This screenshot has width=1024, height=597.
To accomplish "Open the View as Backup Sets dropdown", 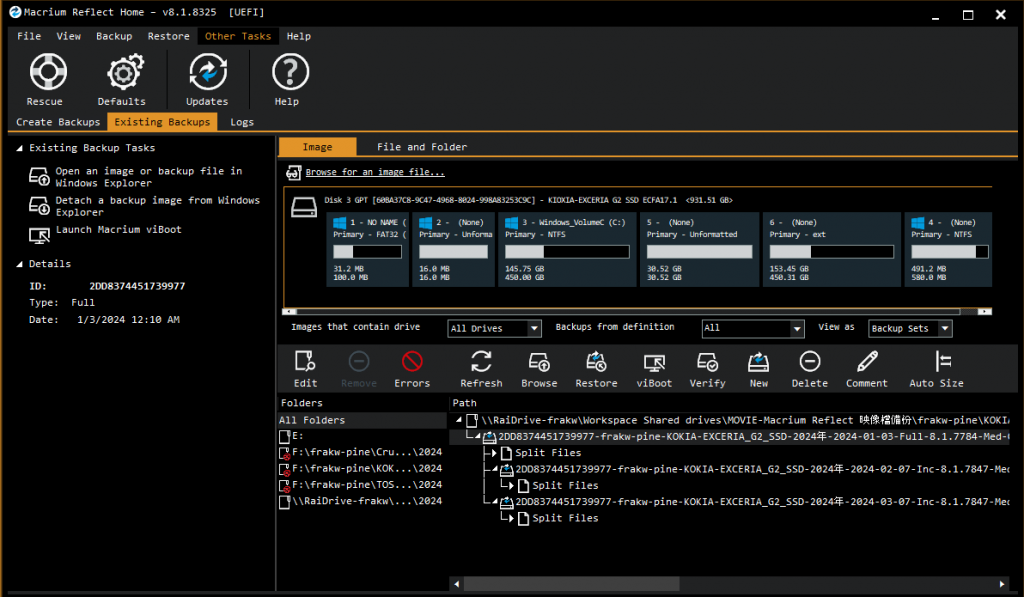I will (910, 329).
